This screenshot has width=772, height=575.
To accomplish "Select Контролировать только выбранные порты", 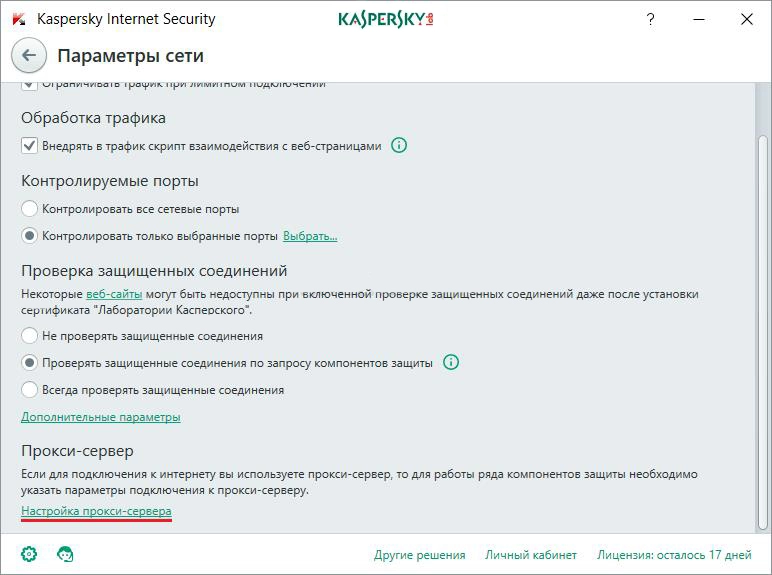I will point(29,236).
